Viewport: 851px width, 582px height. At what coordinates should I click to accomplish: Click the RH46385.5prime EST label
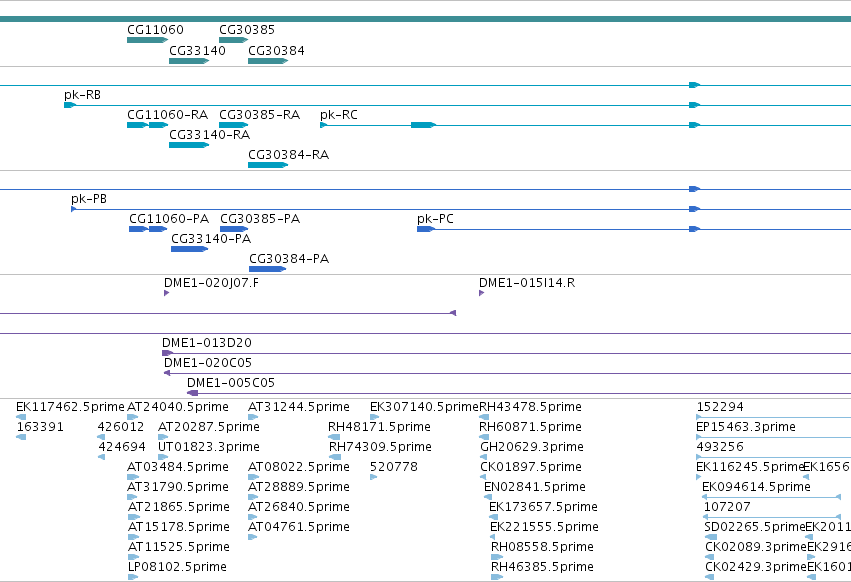[542, 568]
